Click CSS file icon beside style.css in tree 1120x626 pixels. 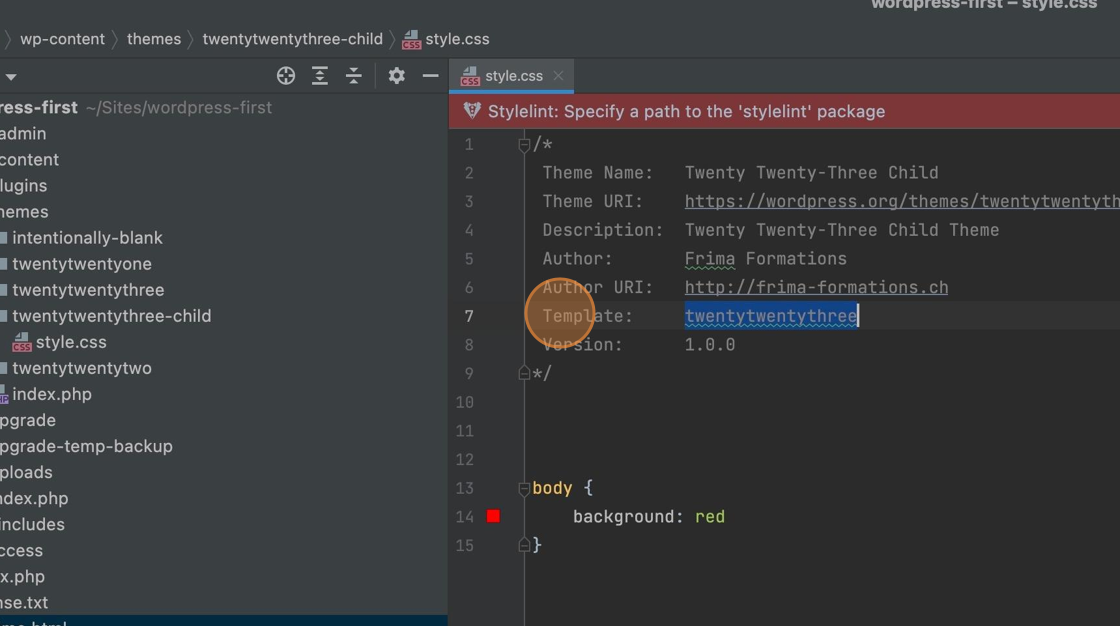coord(22,342)
